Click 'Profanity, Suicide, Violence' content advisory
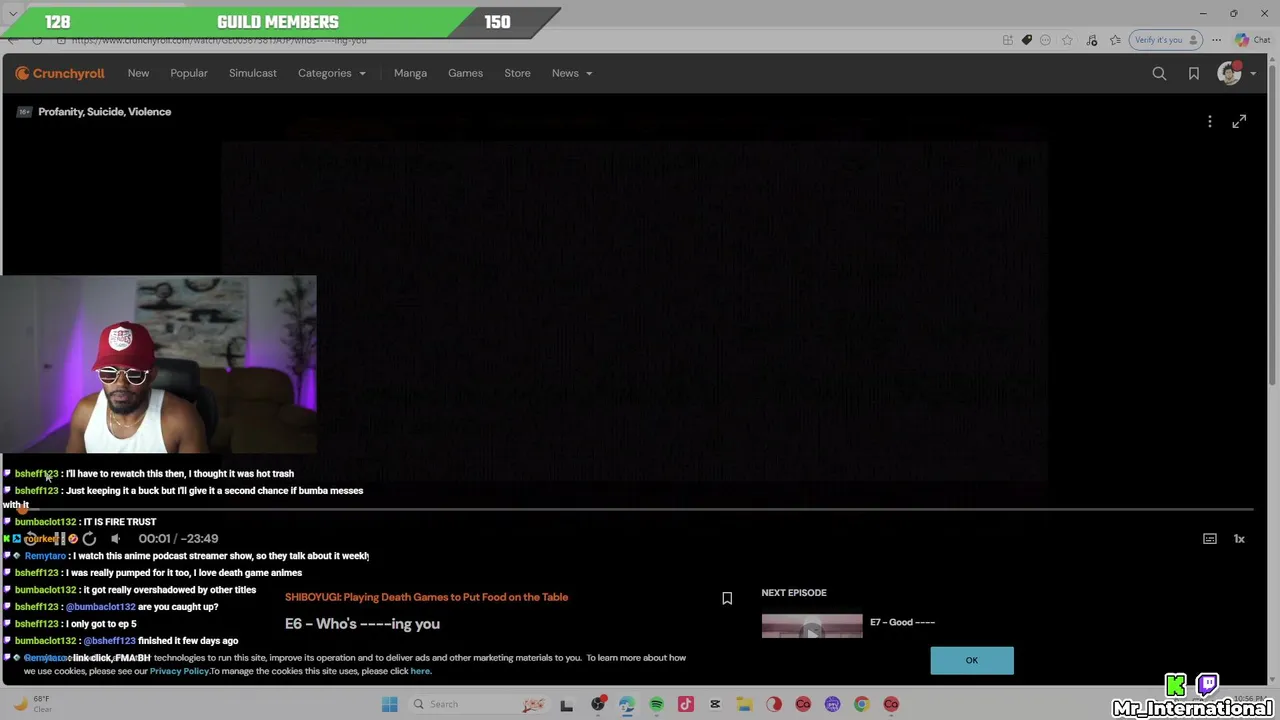Image resolution: width=1280 pixels, height=720 pixels. point(104,112)
